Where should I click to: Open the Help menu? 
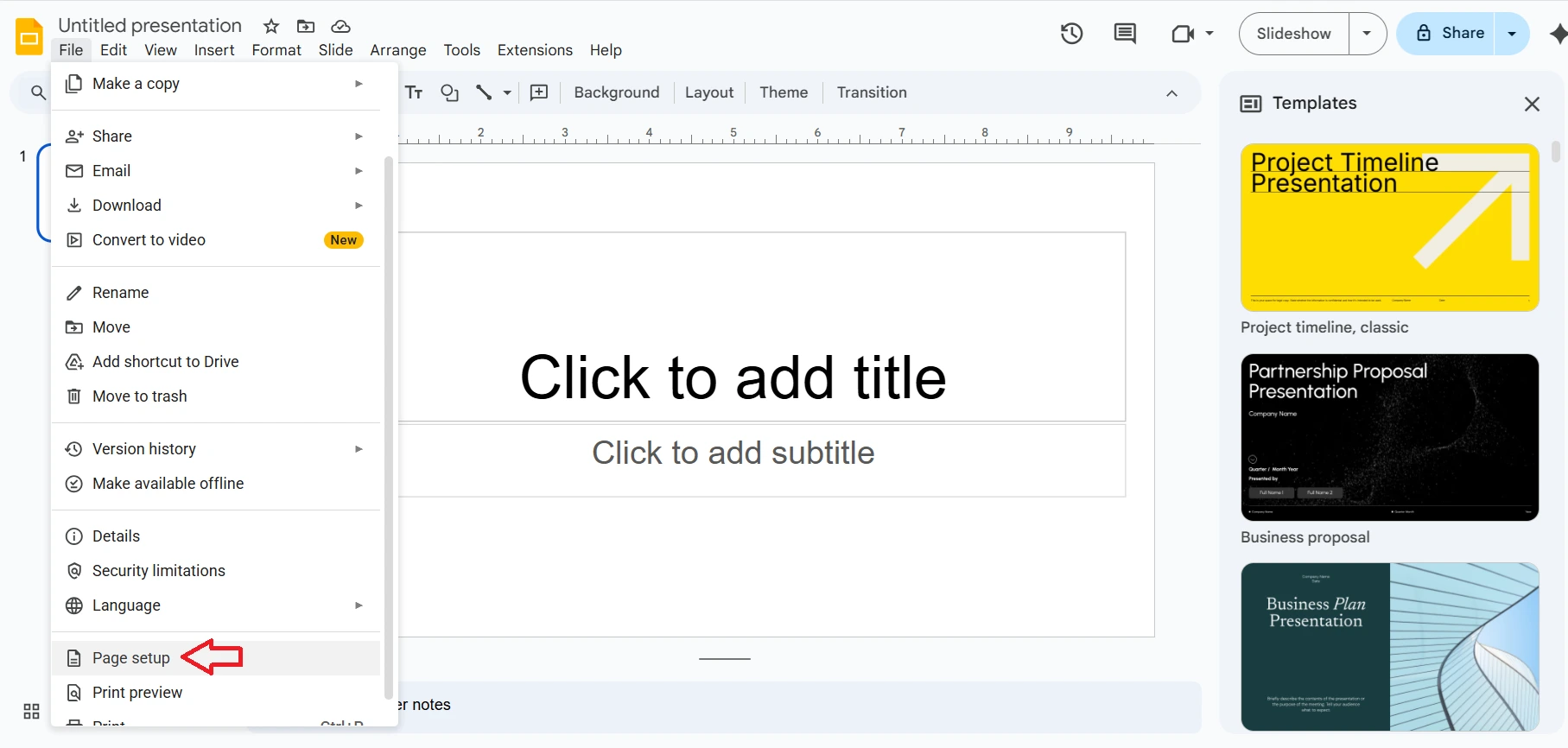pyautogui.click(x=606, y=50)
